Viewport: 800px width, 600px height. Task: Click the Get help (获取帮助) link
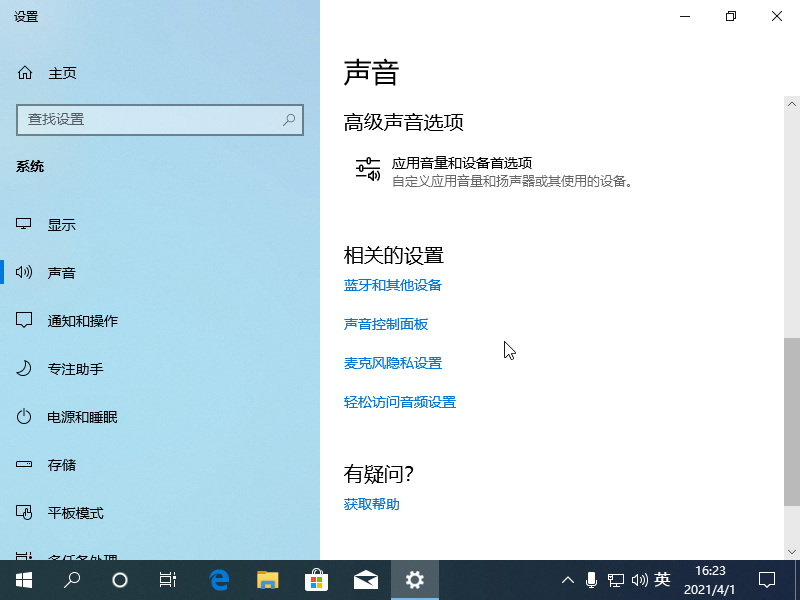point(371,504)
